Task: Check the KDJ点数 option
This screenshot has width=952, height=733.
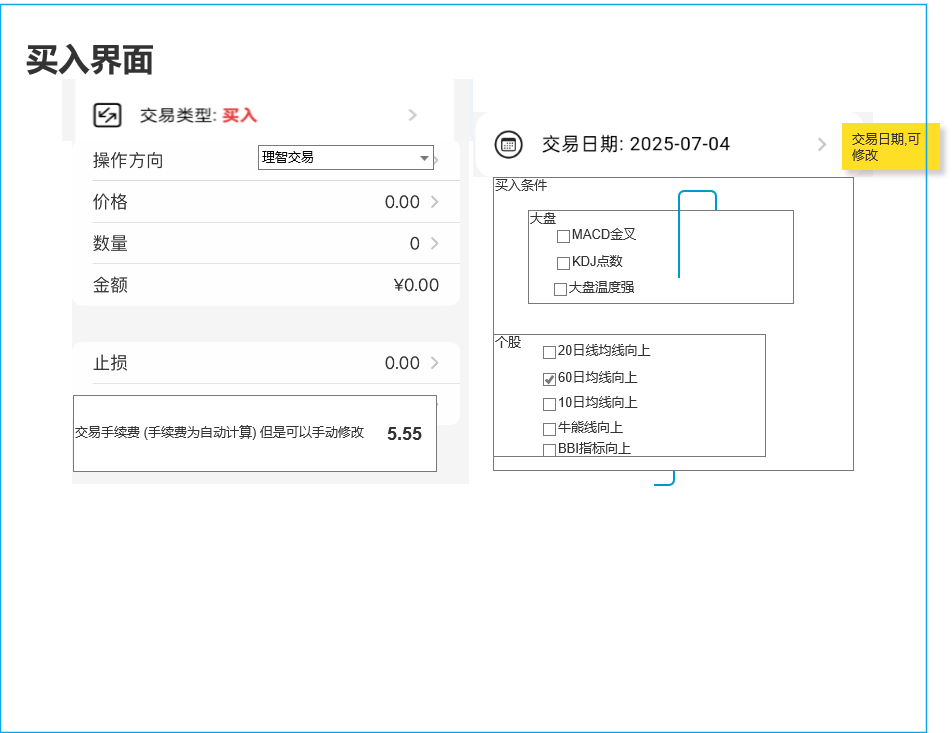Action: [x=563, y=263]
